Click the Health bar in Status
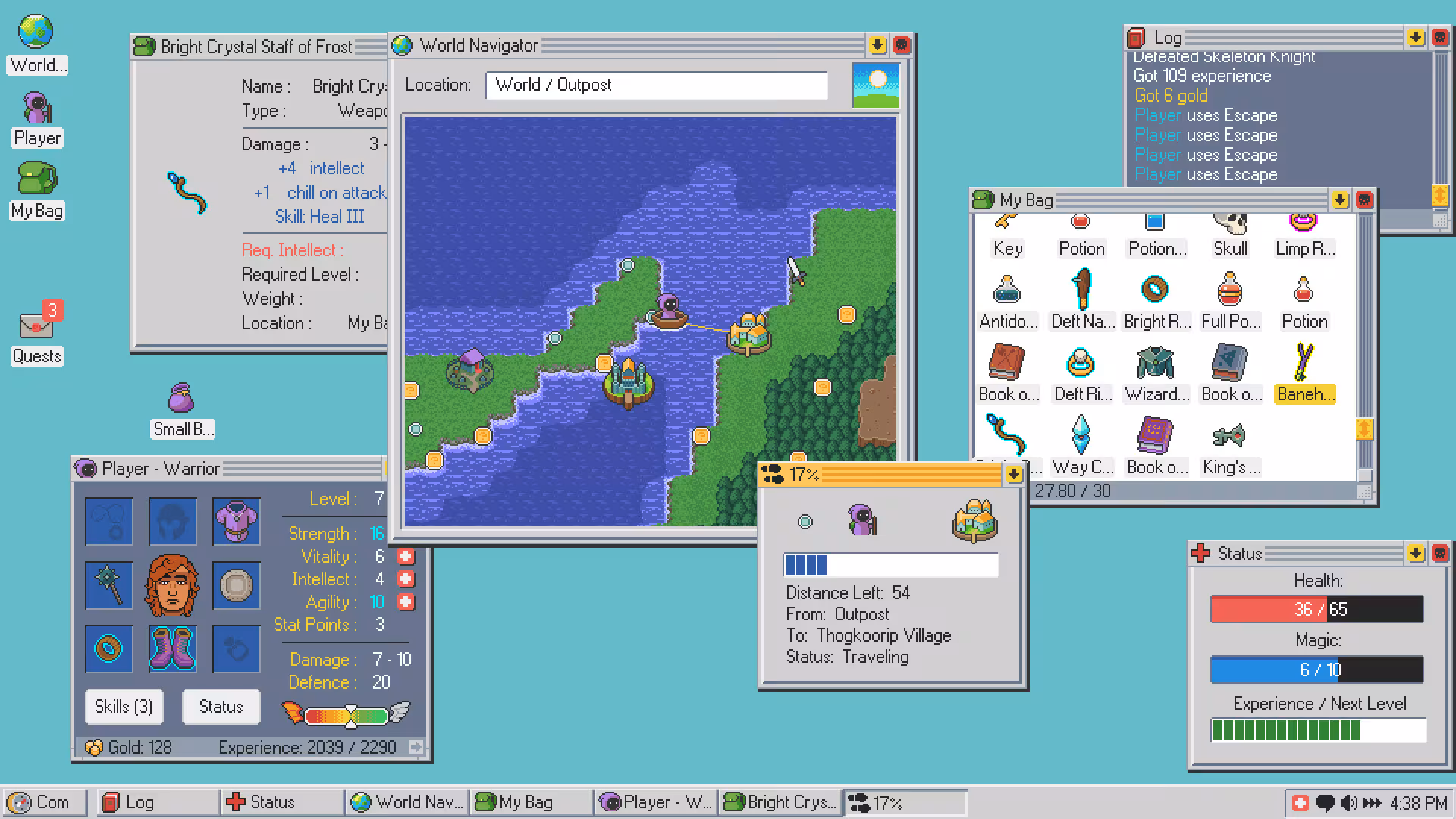The width and height of the screenshot is (1456, 819). [x=1317, y=609]
